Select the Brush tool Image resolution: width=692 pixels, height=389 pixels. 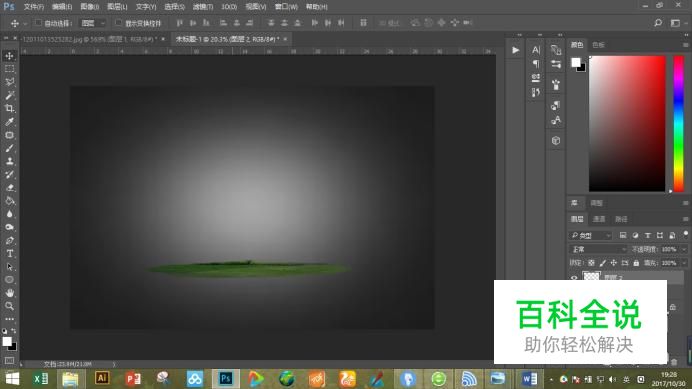(9, 148)
